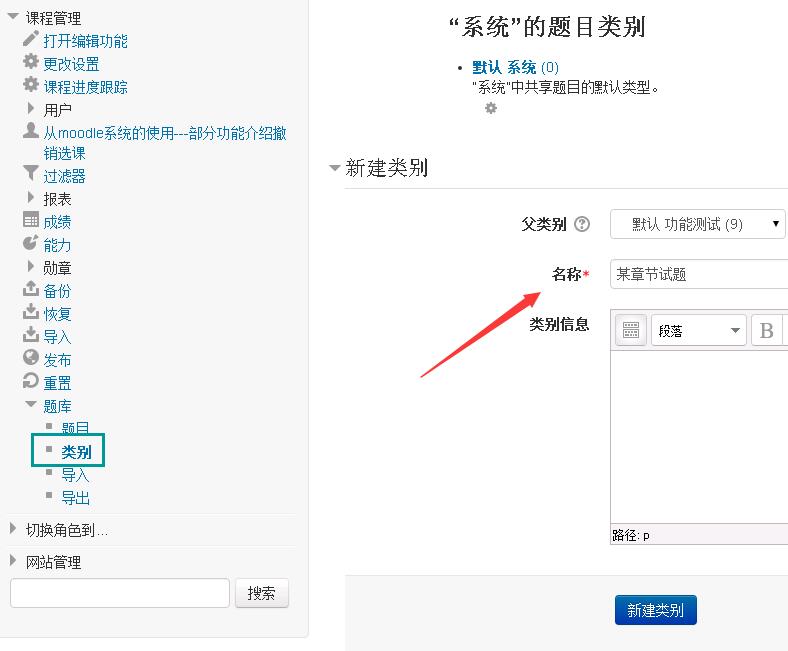Click the restore icon beside 恢复

tap(31, 312)
